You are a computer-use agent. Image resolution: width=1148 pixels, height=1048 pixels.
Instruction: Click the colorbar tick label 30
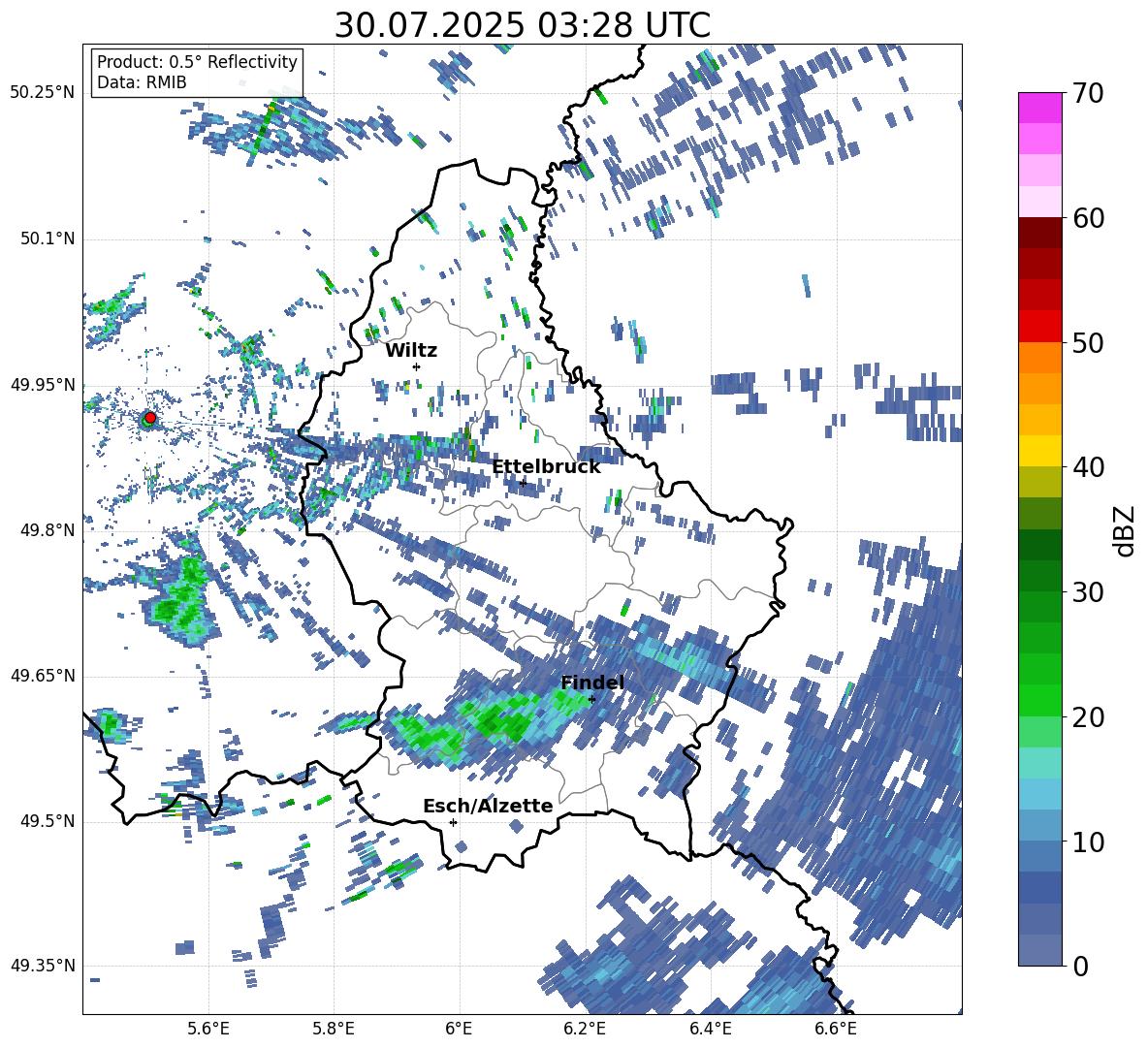click(x=1087, y=591)
